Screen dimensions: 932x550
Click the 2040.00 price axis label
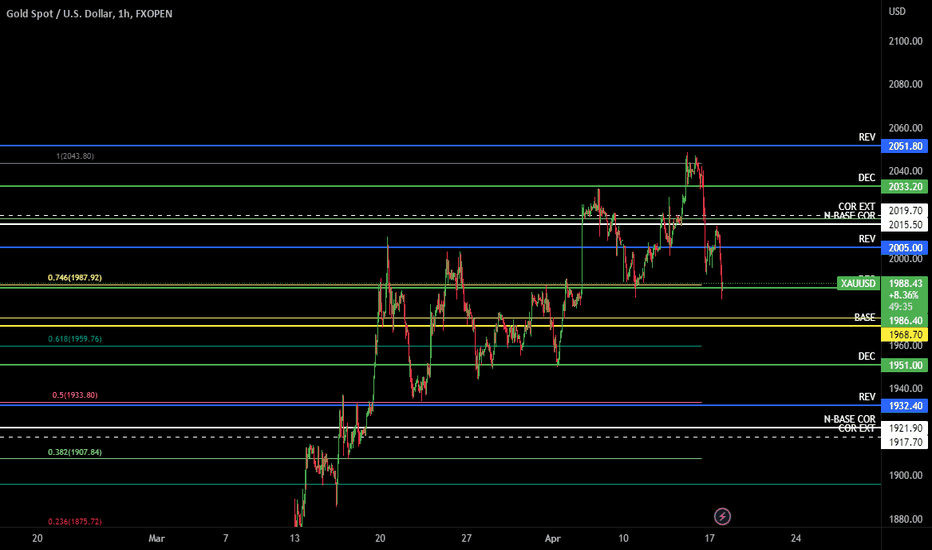905,171
